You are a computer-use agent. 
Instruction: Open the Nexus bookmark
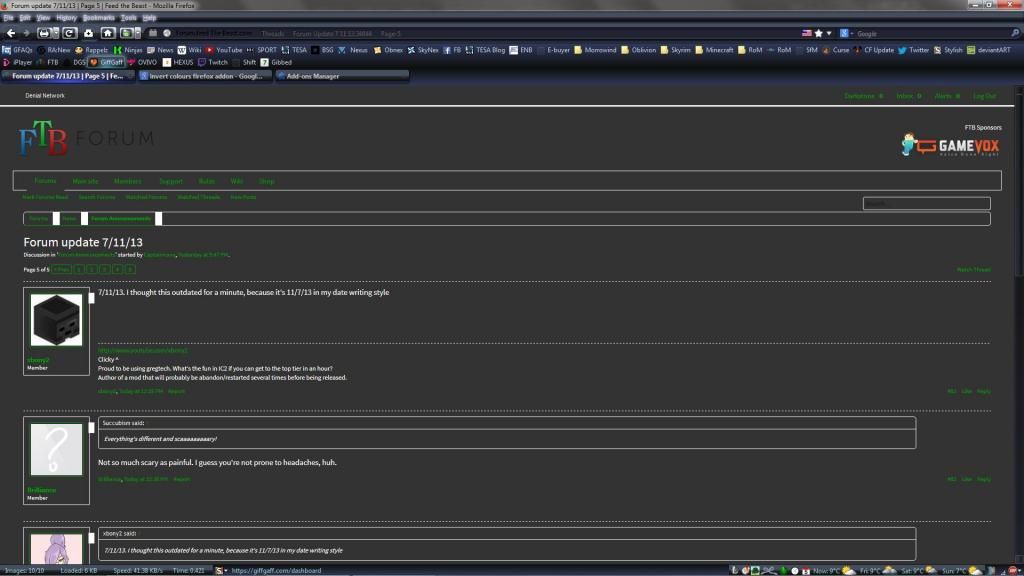(353, 50)
